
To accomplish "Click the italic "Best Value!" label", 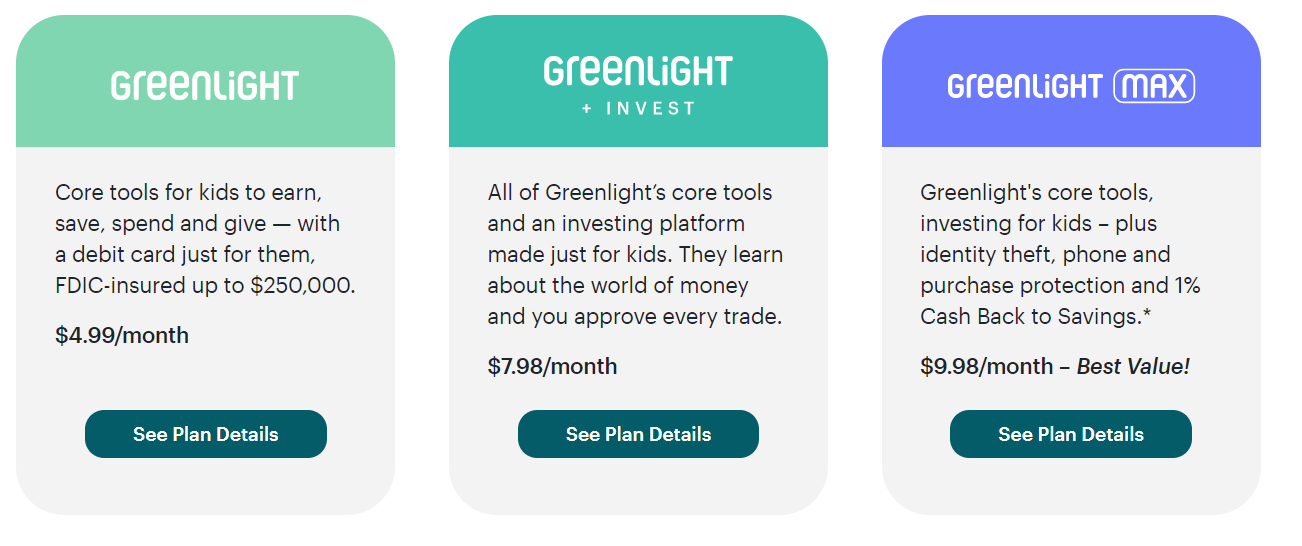I will [x=1133, y=366].
